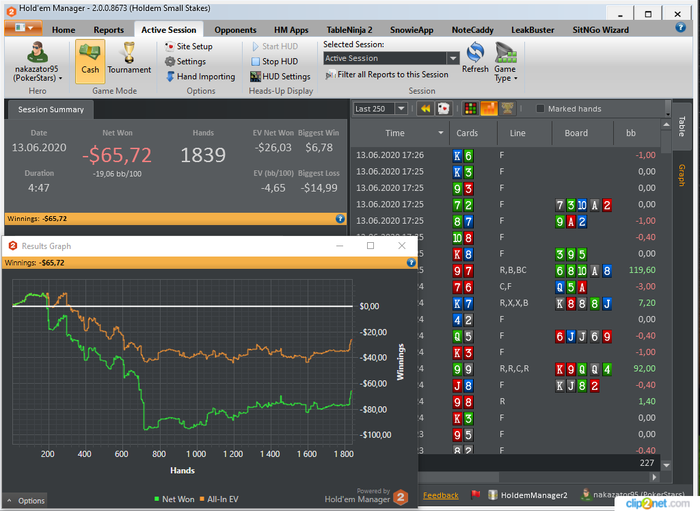
Task: Click the Cards column header
Action: 473,133
